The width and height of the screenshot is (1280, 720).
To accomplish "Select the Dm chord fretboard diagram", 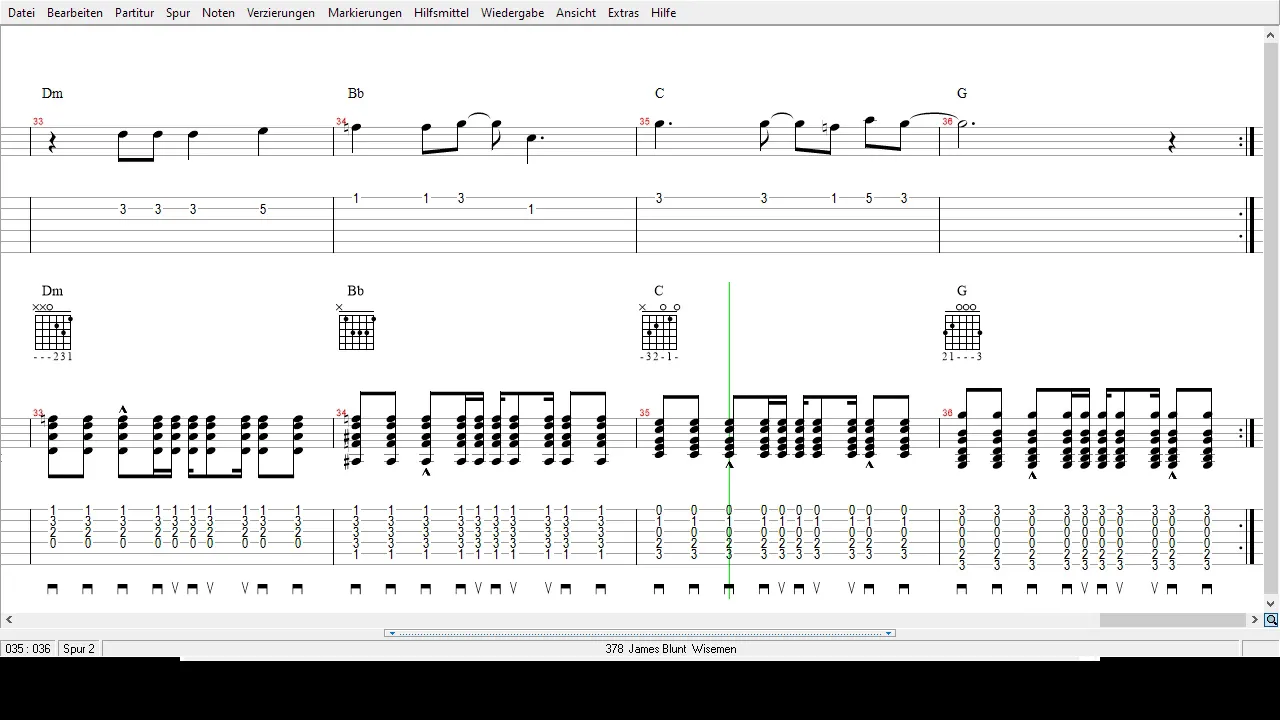I will [53, 329].
